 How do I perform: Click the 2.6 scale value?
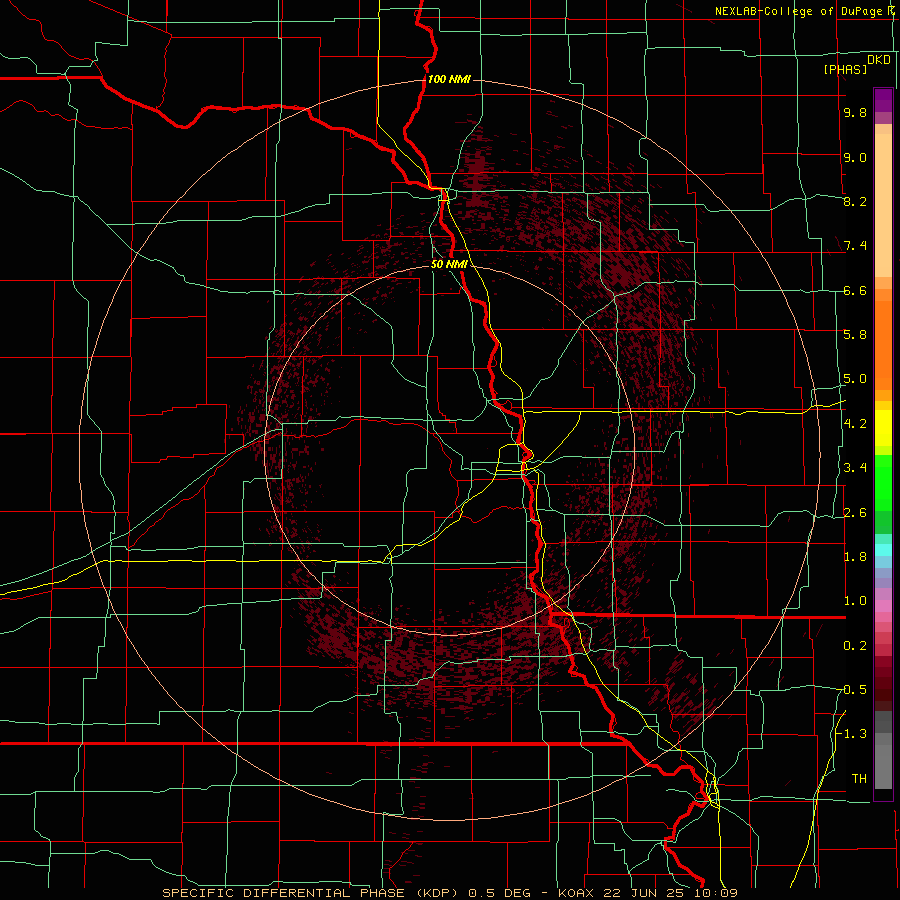point(855,512)
